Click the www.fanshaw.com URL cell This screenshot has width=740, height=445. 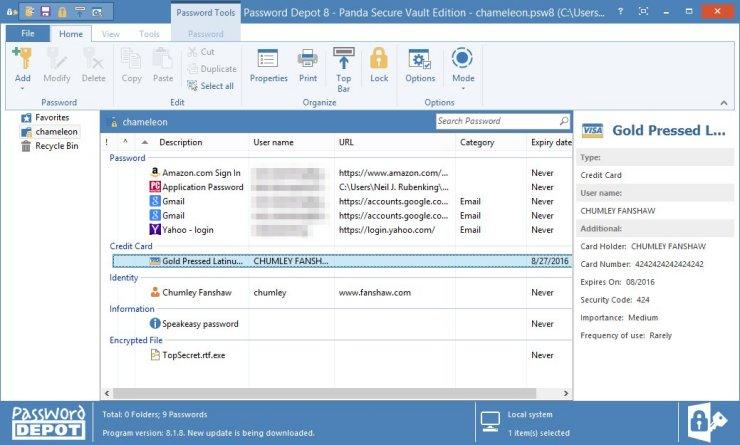coord(375,293)
